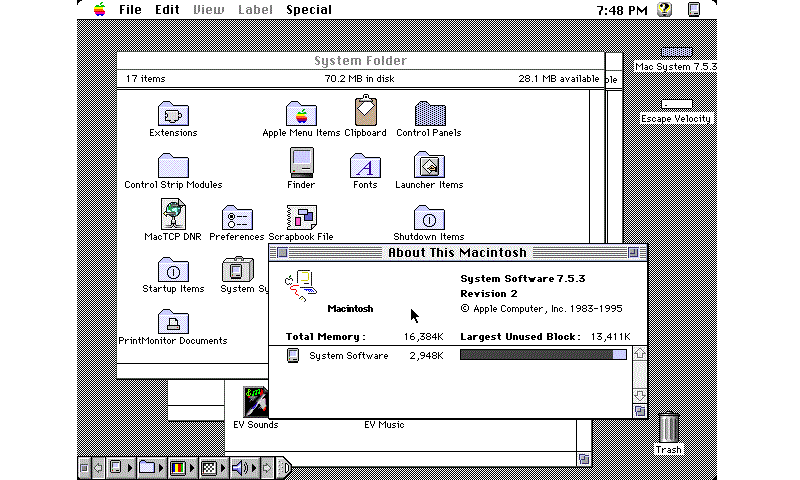
Task: Open the File menu
Action: 130,10
